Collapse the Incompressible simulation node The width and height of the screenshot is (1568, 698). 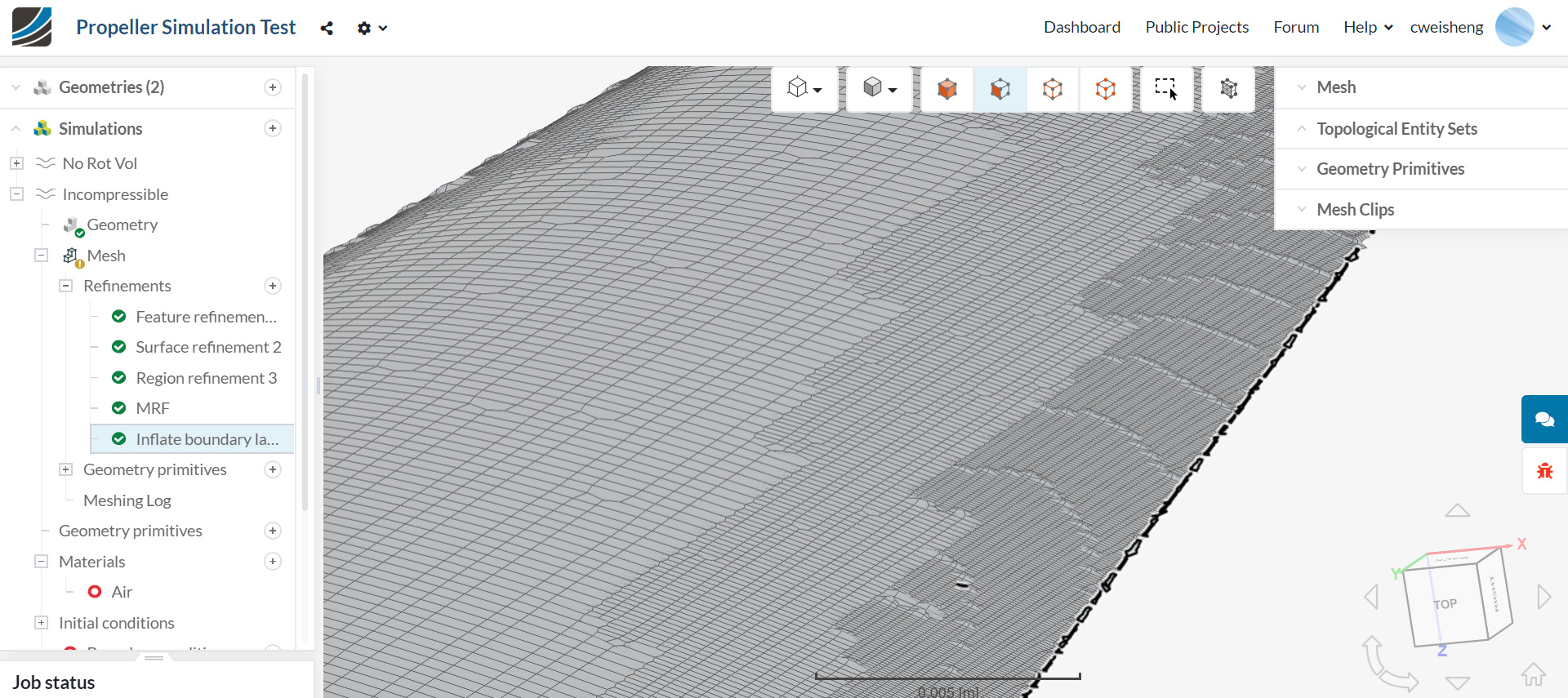point(16,194)
